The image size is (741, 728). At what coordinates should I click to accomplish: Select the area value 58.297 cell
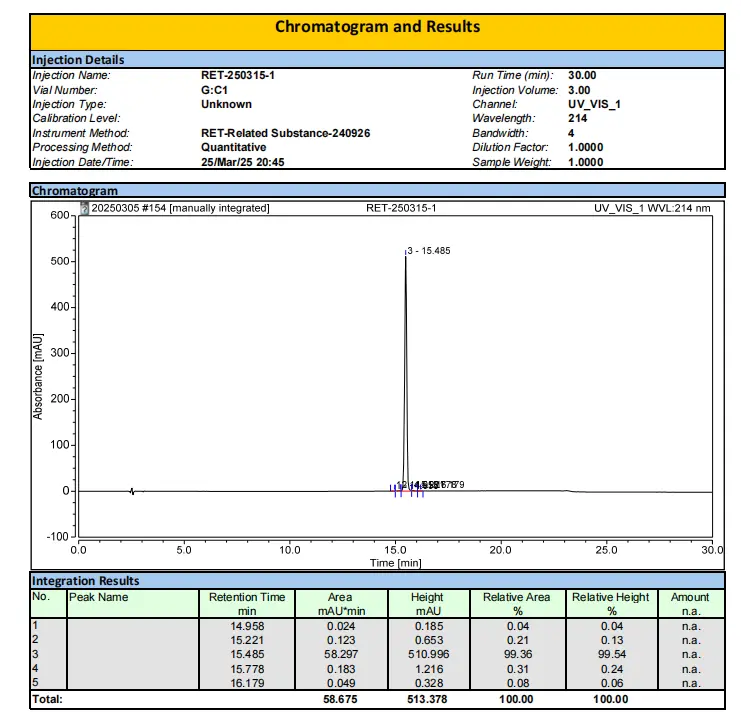coord(340,655)
